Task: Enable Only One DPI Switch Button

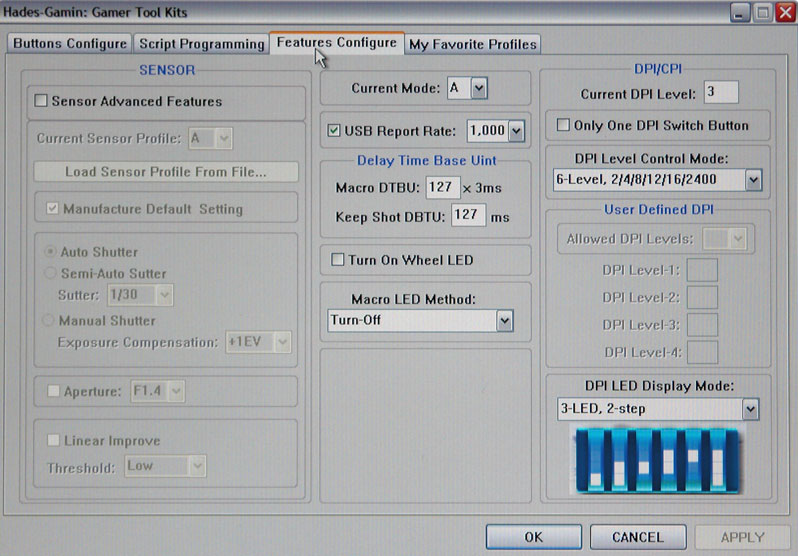Action: 563,125
